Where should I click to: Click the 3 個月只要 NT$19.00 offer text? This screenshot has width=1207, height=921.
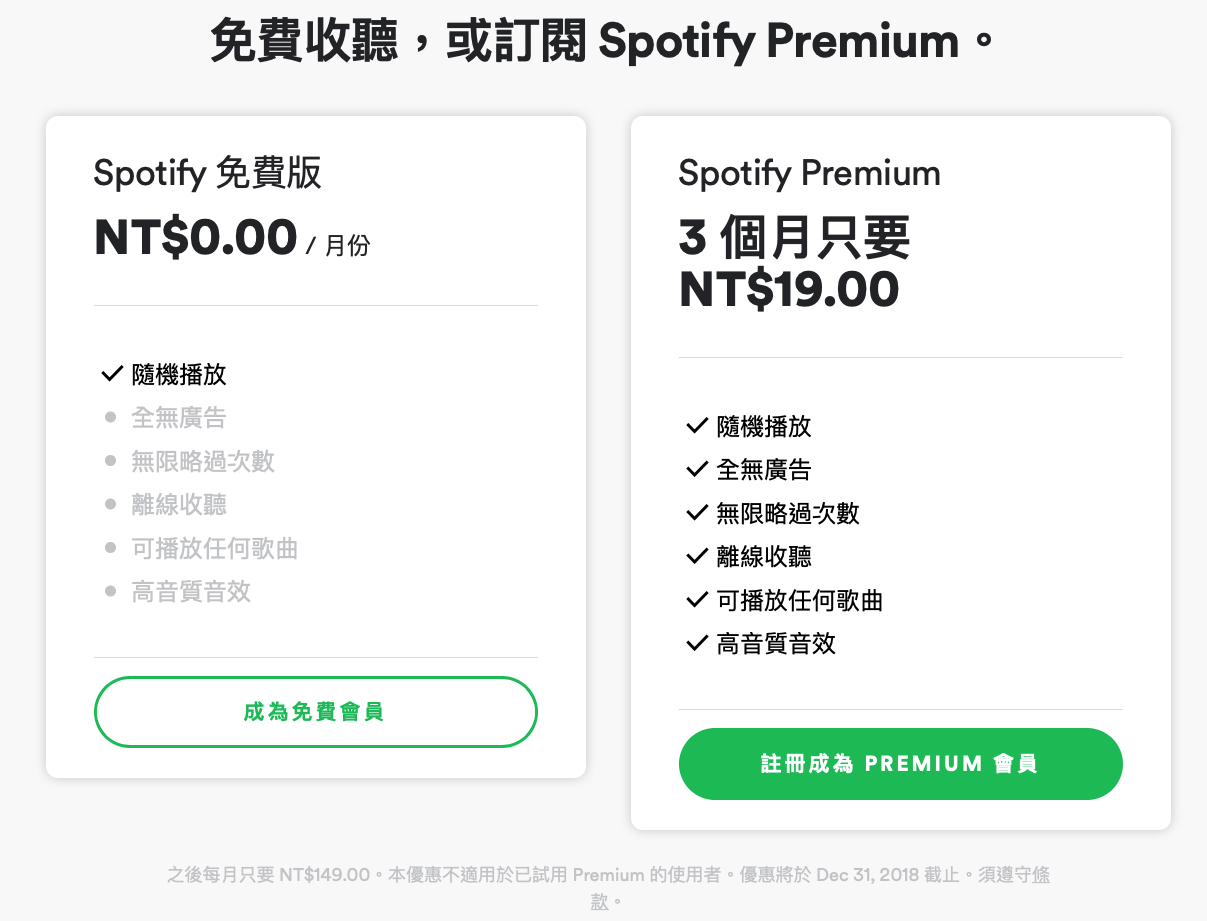795,264
